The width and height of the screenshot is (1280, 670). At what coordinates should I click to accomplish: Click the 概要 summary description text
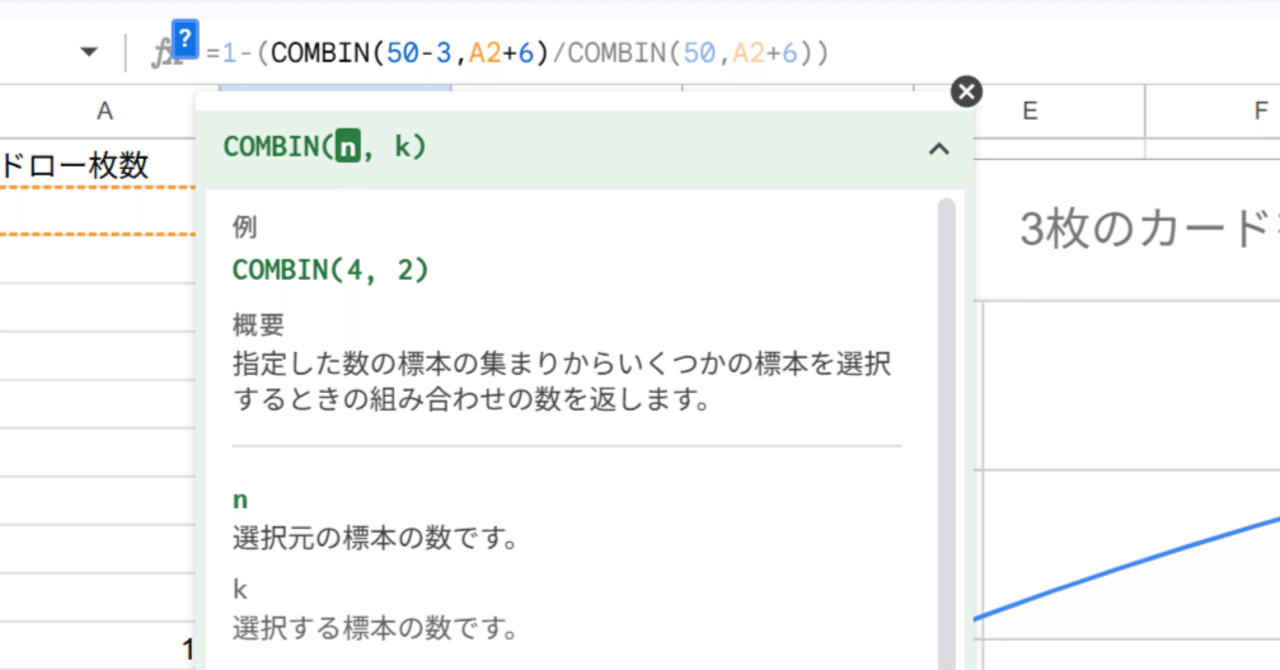coord(560,382)
